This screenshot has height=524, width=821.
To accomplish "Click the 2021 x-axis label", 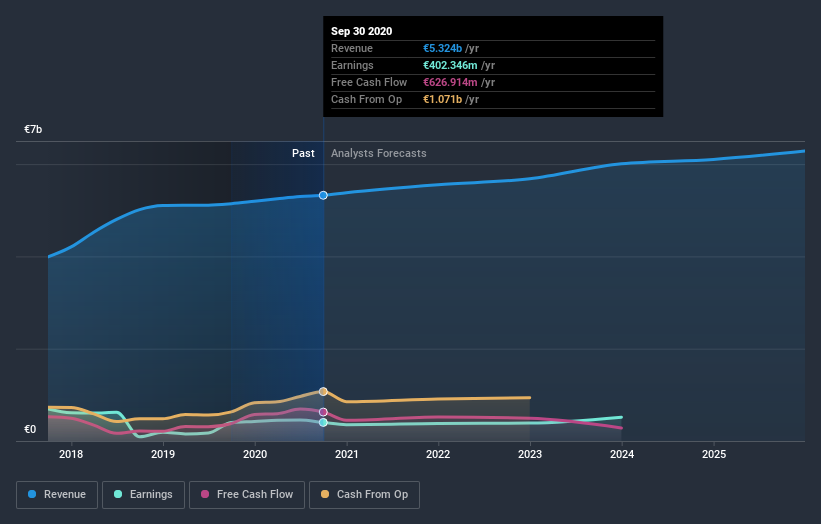I will [347, 454].
